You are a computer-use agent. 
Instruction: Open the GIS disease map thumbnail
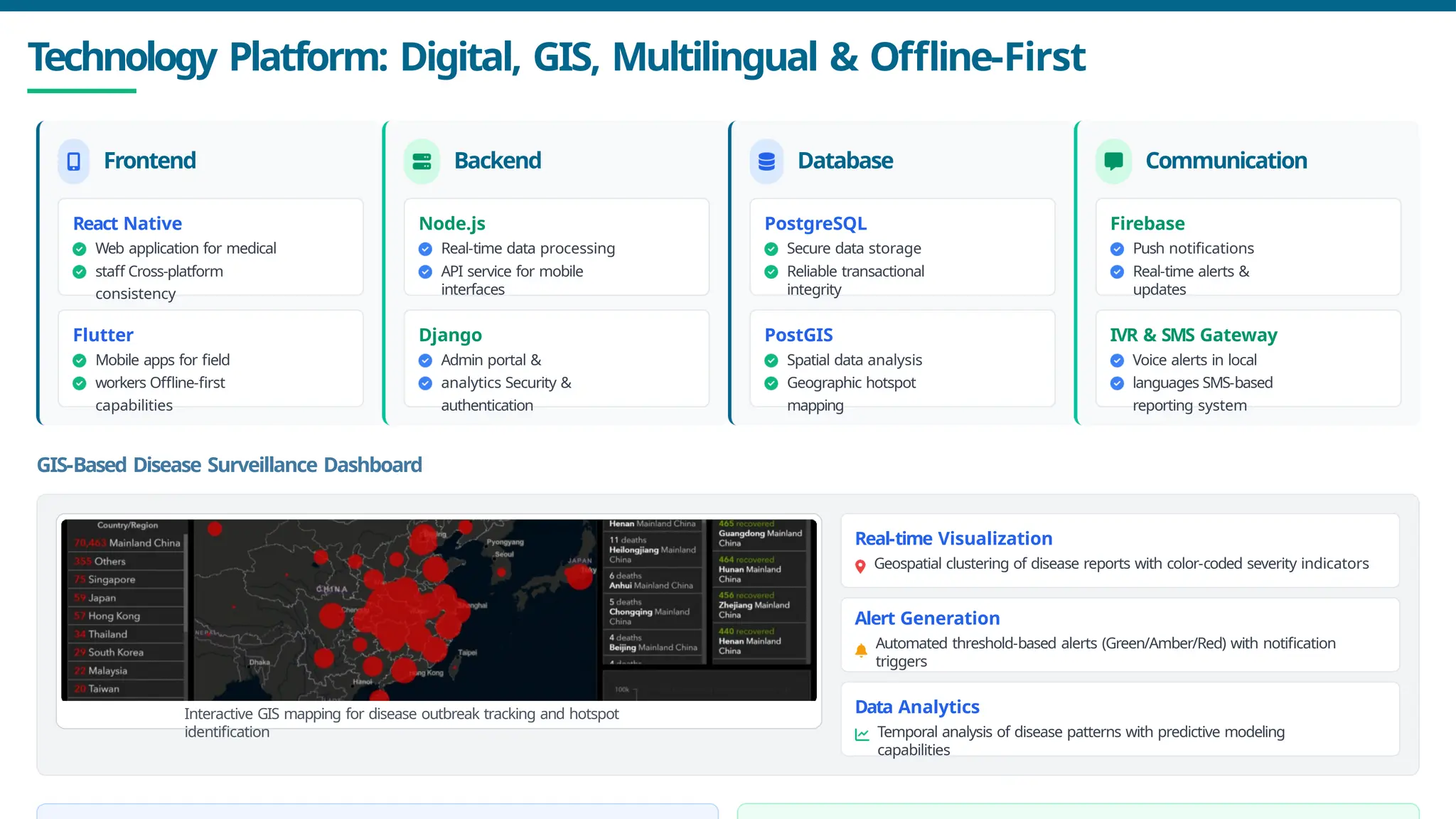tap(439, 610)
